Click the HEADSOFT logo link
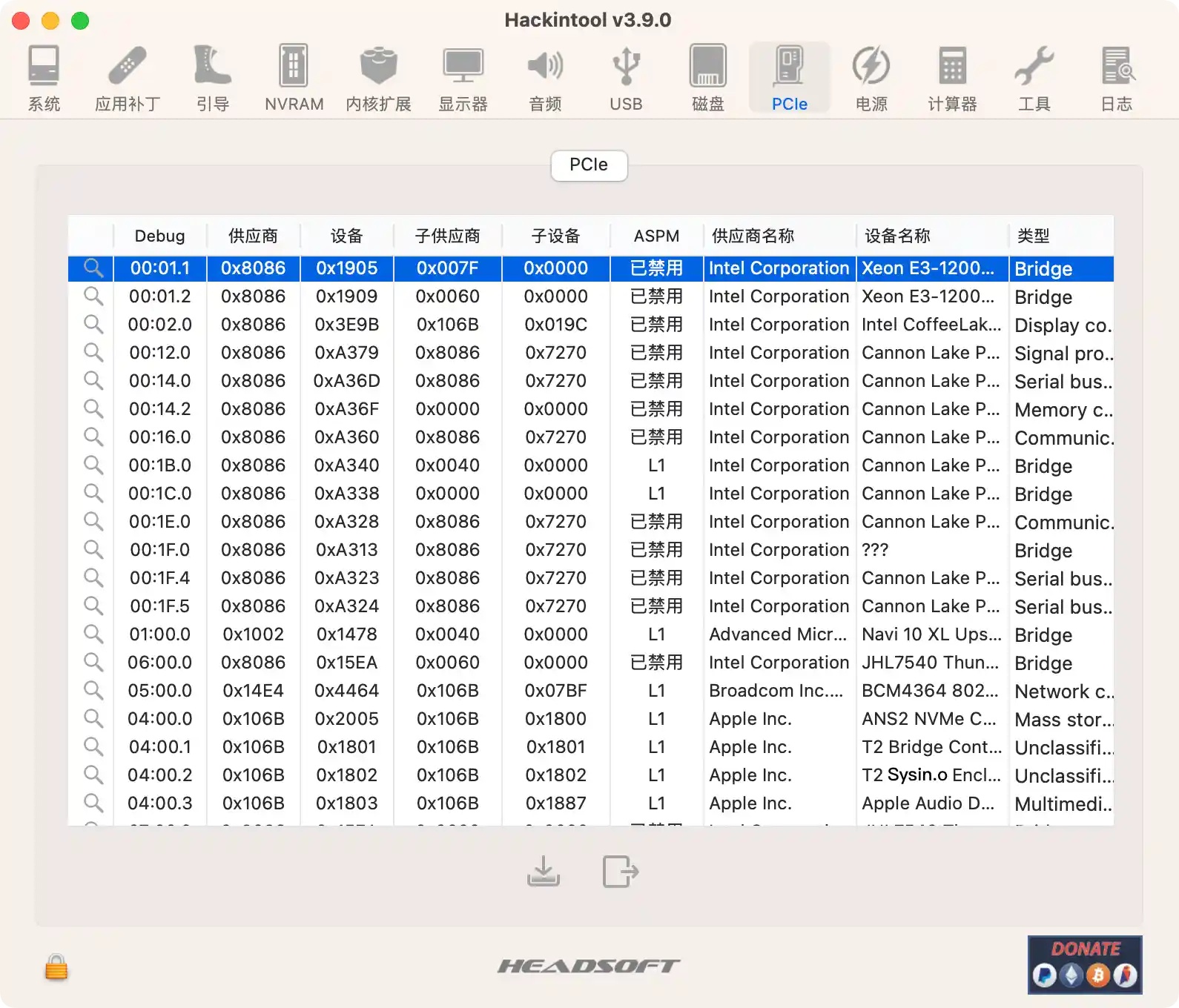Viewport: 1179px width, 1008px height. pos(589,966)
